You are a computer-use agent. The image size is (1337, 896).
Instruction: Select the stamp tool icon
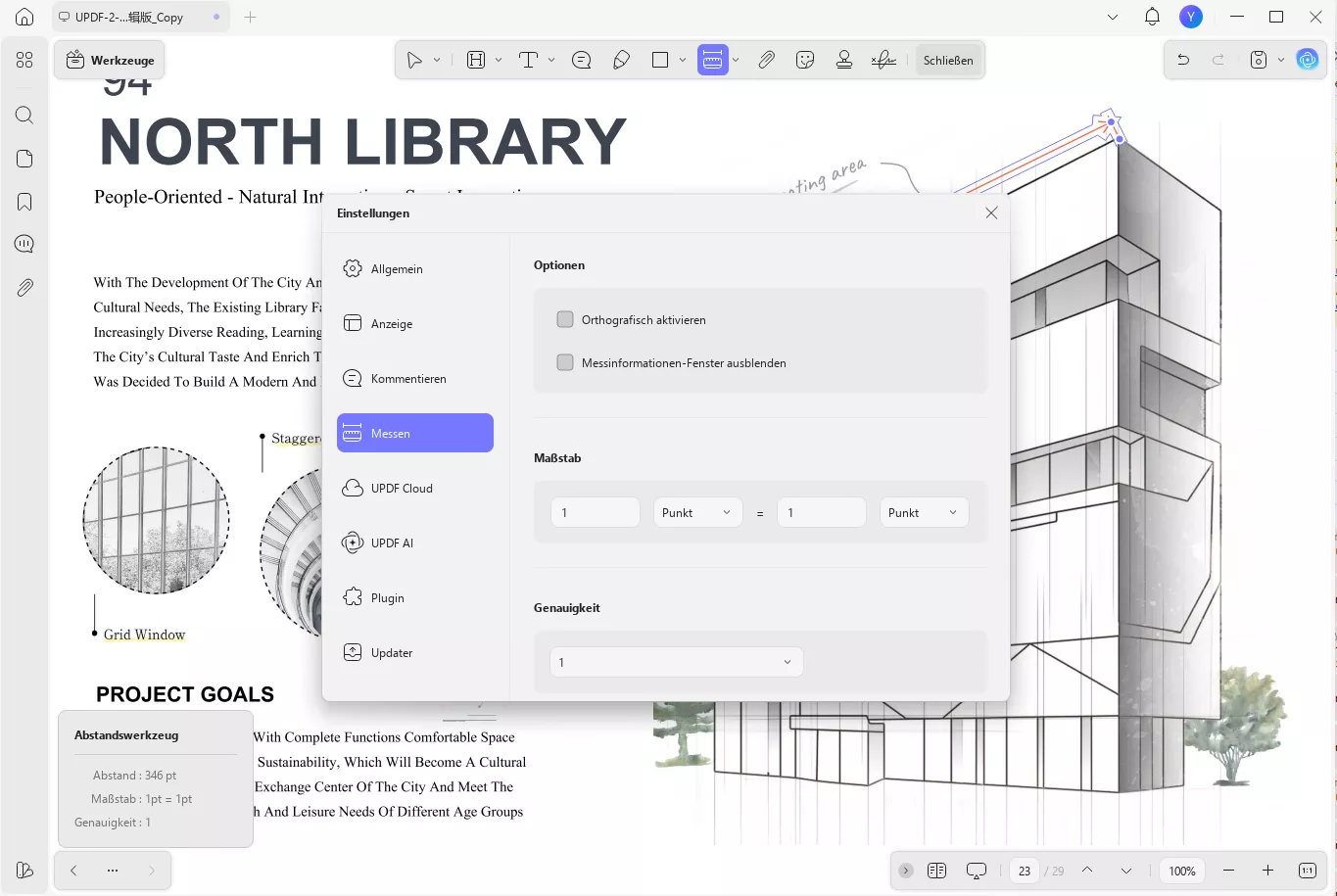tap(844, 60)
